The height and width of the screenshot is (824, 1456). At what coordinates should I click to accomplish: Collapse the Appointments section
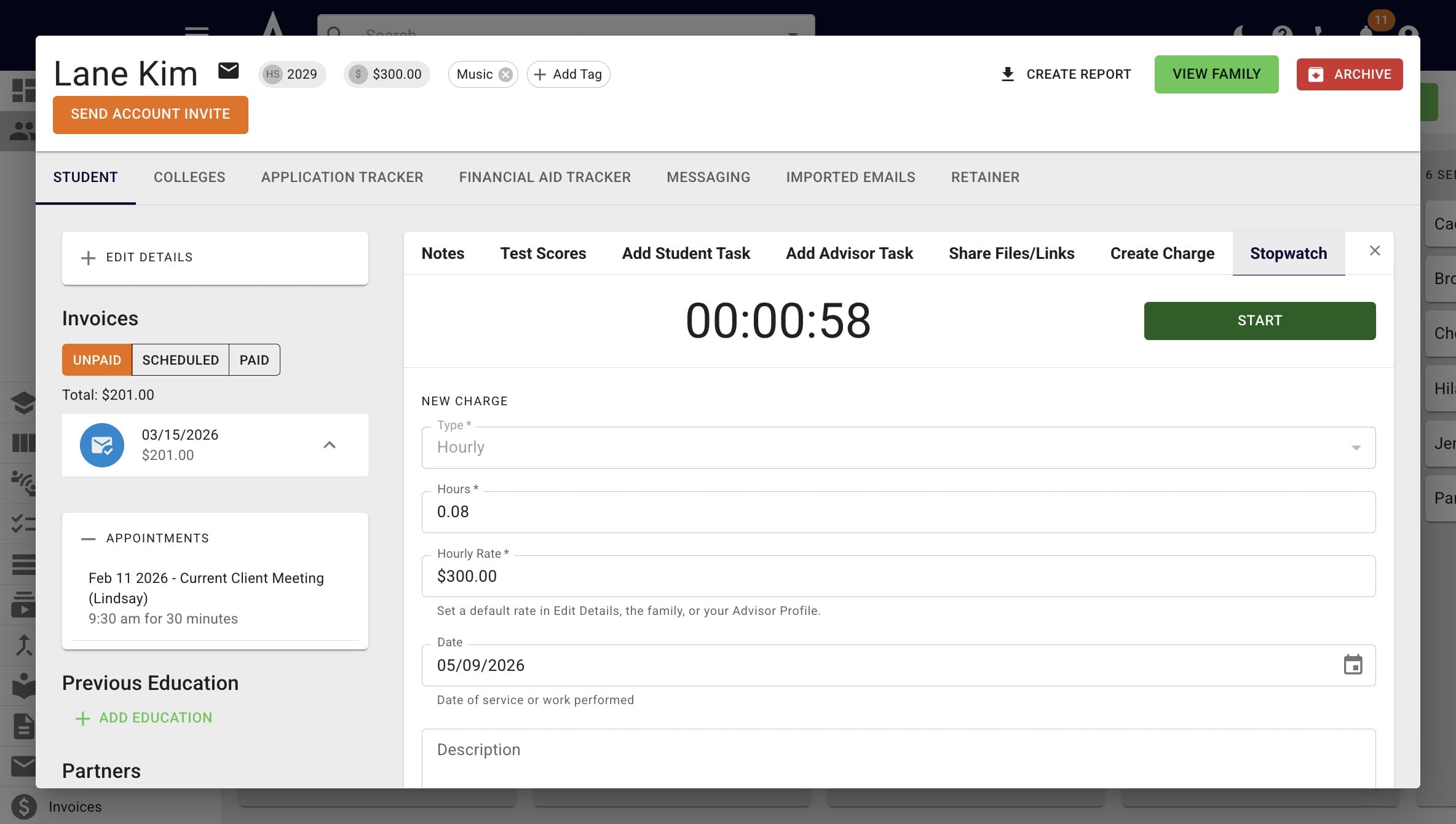point(215,538)
